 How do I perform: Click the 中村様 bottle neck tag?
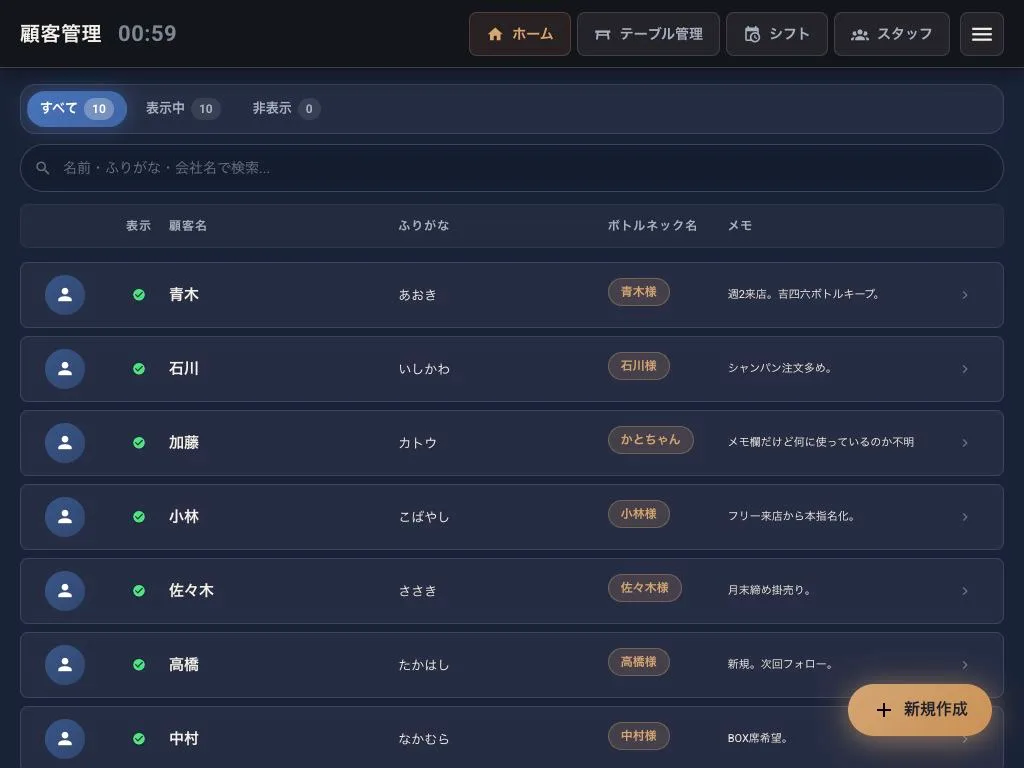click(x=638, y=736)
